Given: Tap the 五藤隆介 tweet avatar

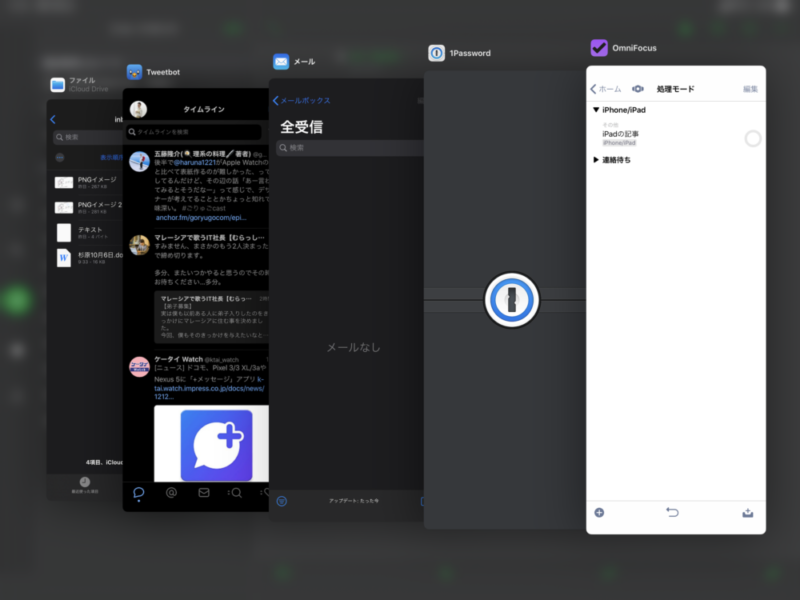Looking at the screenshot, I should point(139,162).
